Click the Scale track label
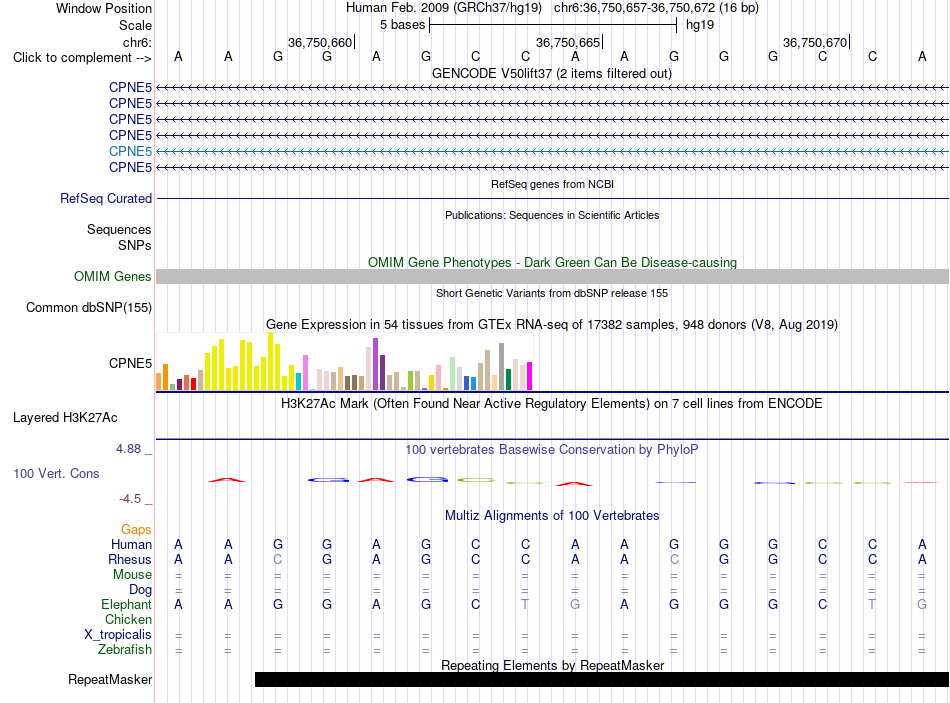This screenshot has height=703, width=950. [x=135, y=25]
